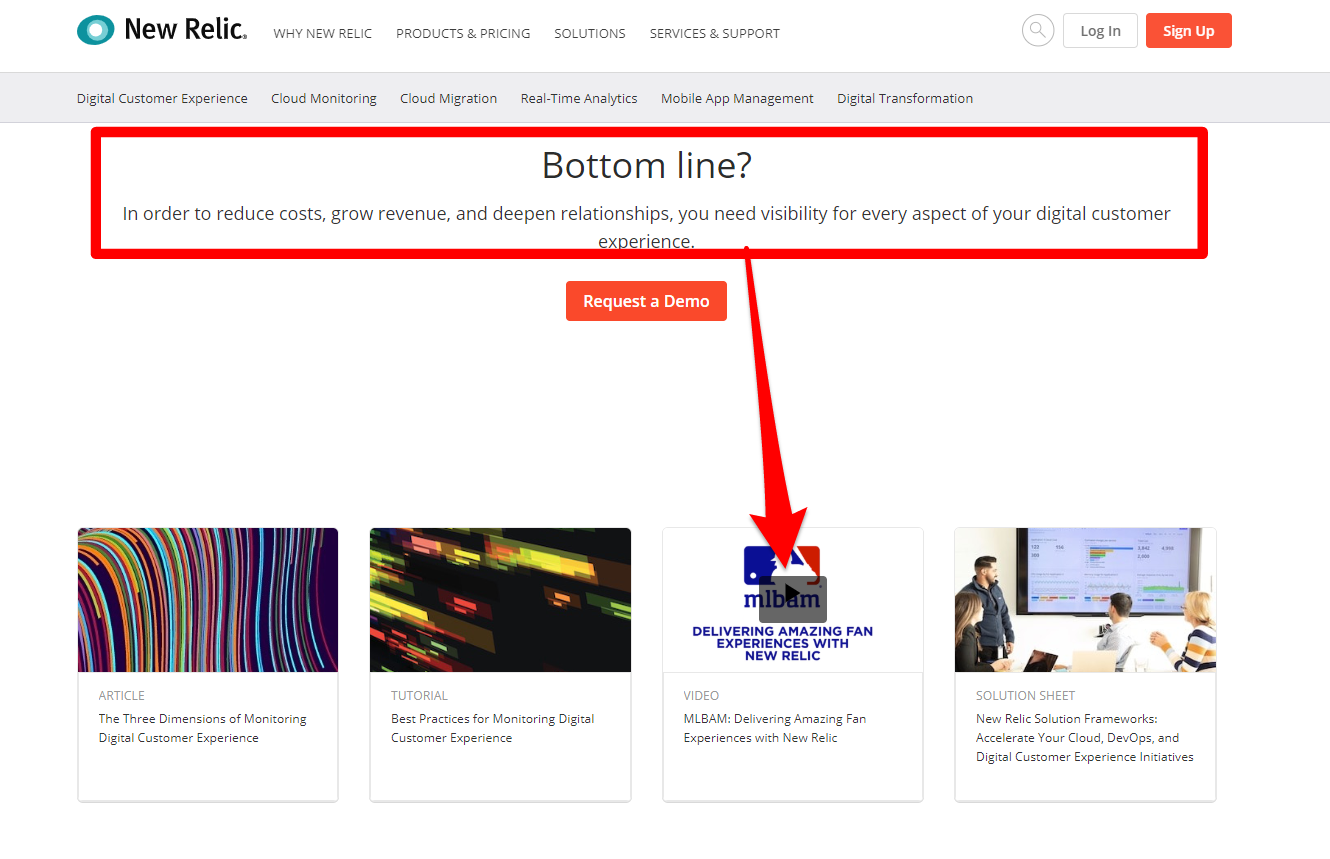Open Best Practices for Monitoring tutorial link
Viewport: 1330px width, 859px height.
pyautogui.click(x=492, y=728)
